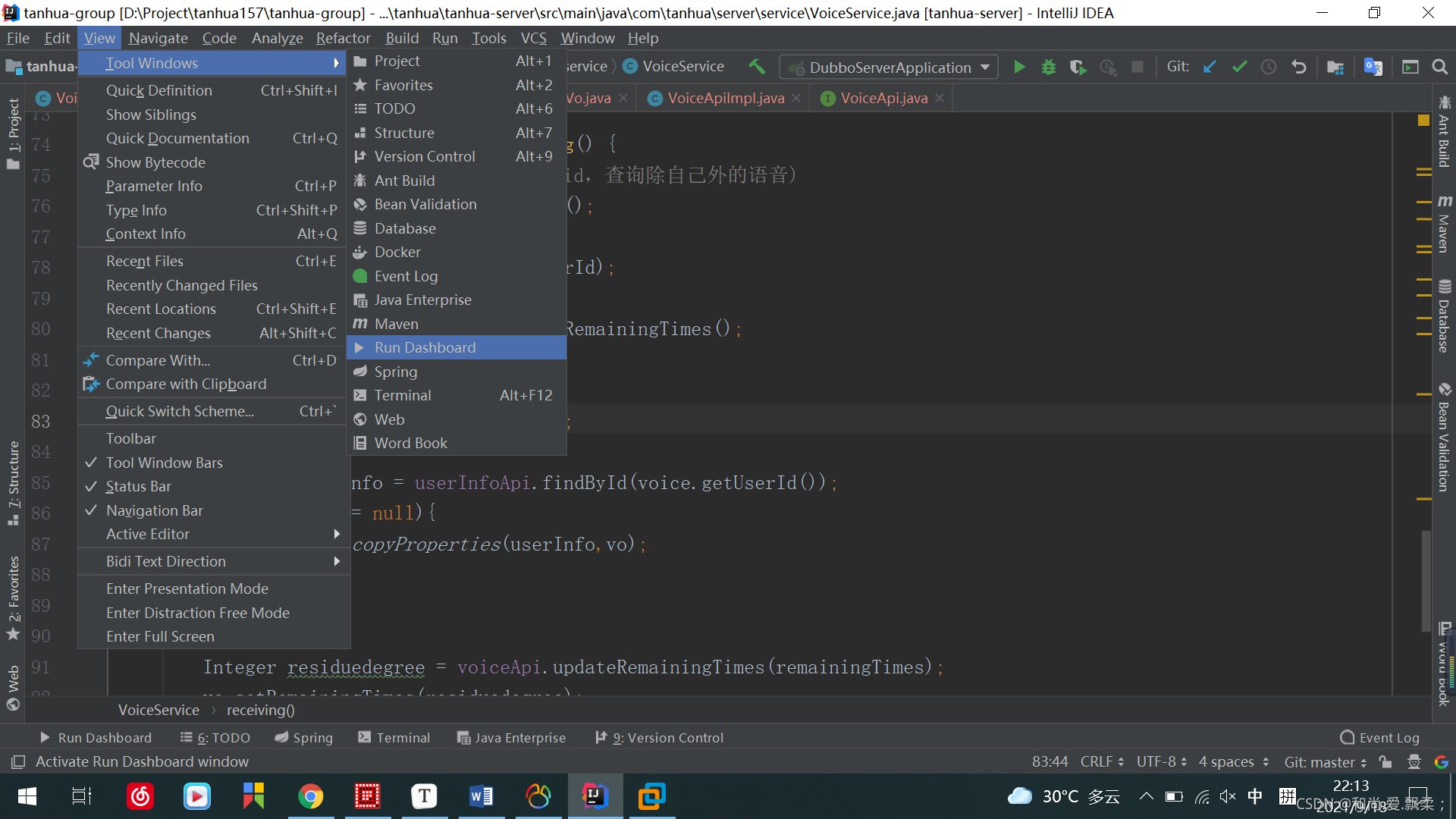Image resolution: width=1456 pixels, height=819 pixels.
Task: Open Search Everywhere with the magnifier icon
Action: tap(1441, 67)
